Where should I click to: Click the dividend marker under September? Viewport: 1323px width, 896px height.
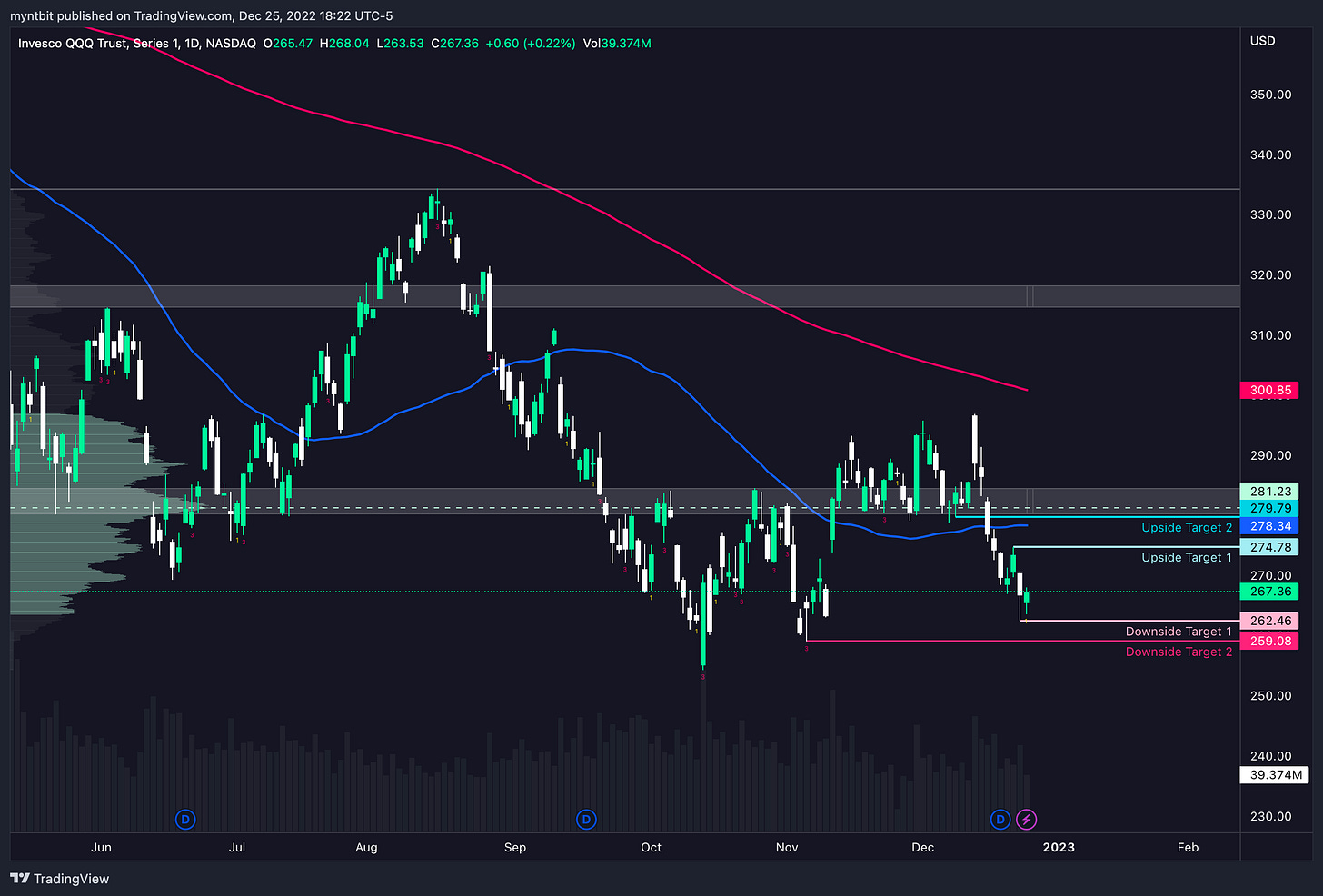[x=586, y=820]
